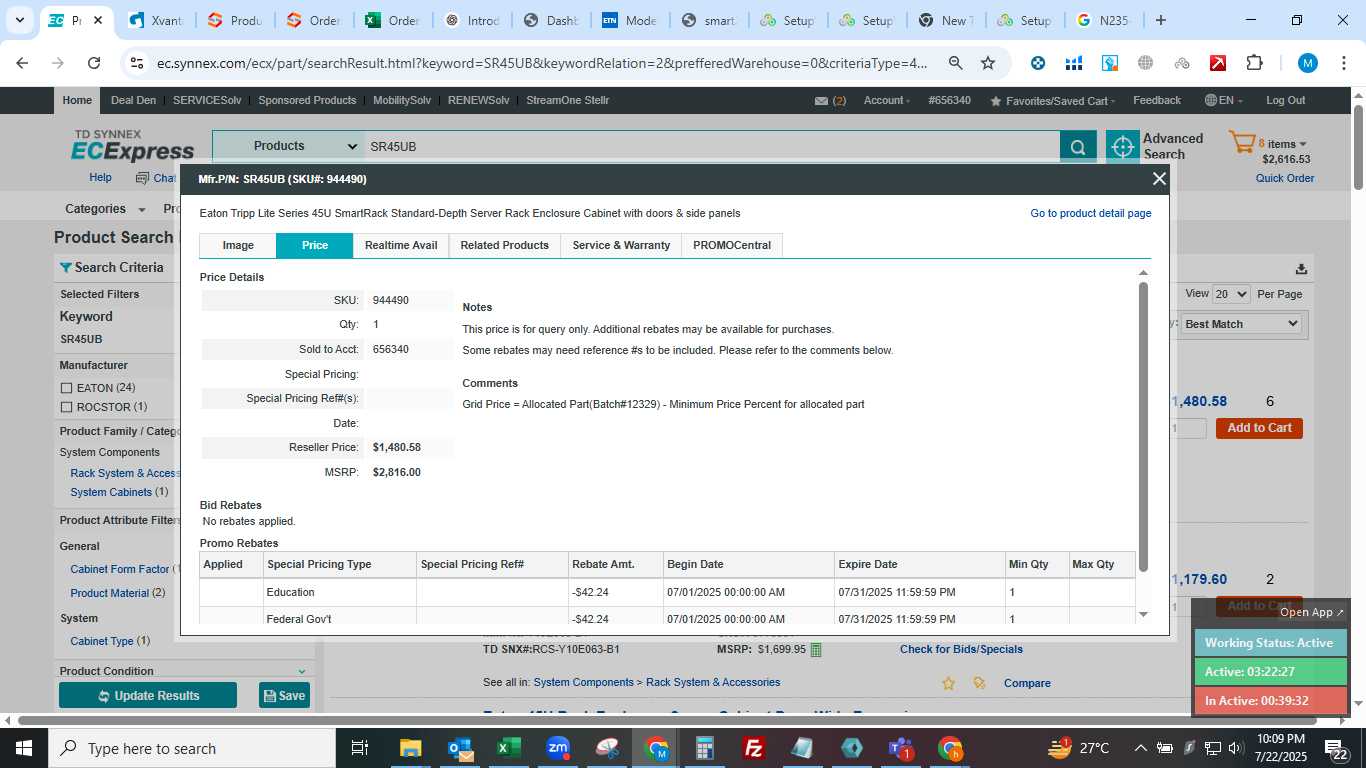Click the browser zoom magnifier icon
Viewport: 1366px width, 768px height.
pos(955,63)
